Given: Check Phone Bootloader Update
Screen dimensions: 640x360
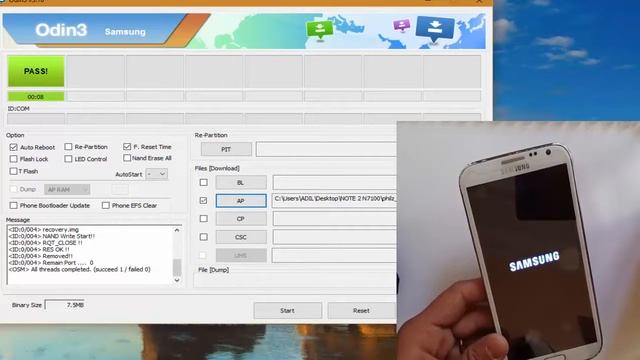Looking at the screenshot, I should 13,205.
